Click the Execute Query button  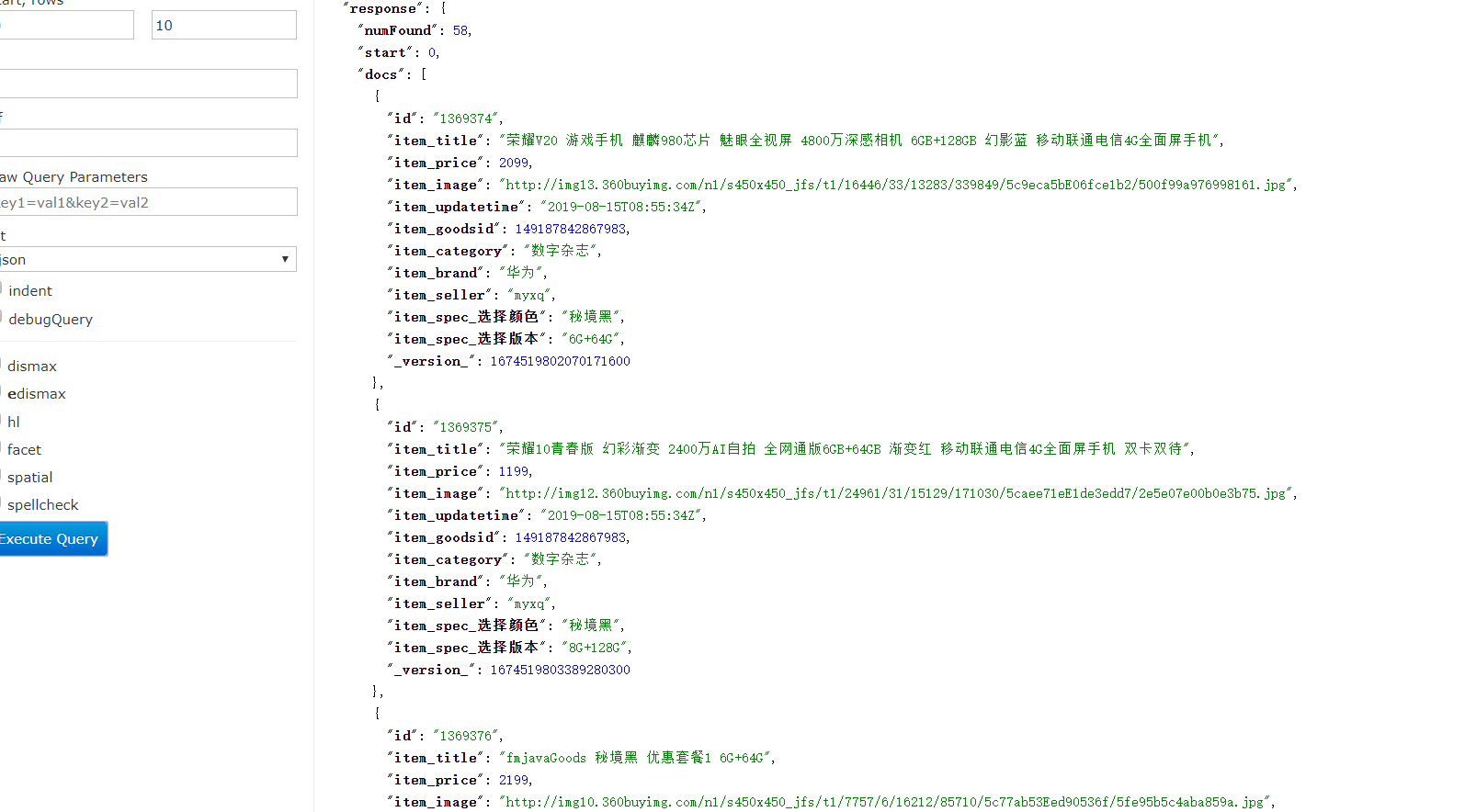[x=53, y=538]
